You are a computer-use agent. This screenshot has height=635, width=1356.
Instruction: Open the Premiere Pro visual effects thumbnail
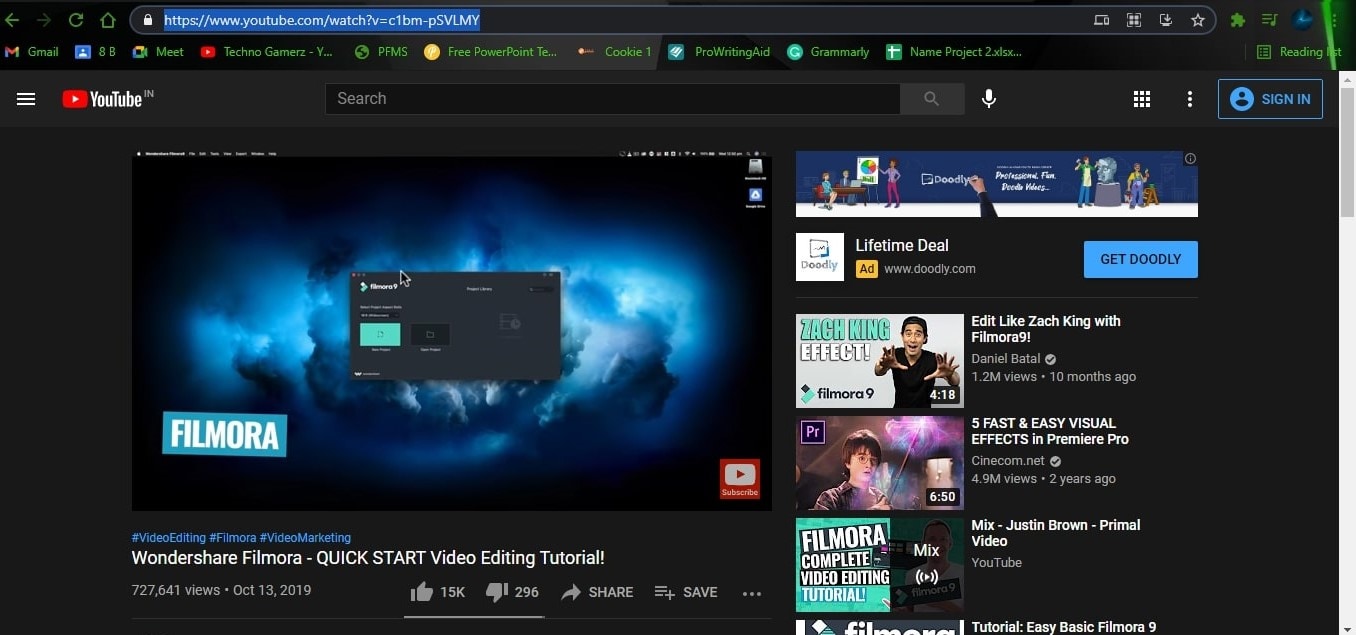(x=880, y=463)
